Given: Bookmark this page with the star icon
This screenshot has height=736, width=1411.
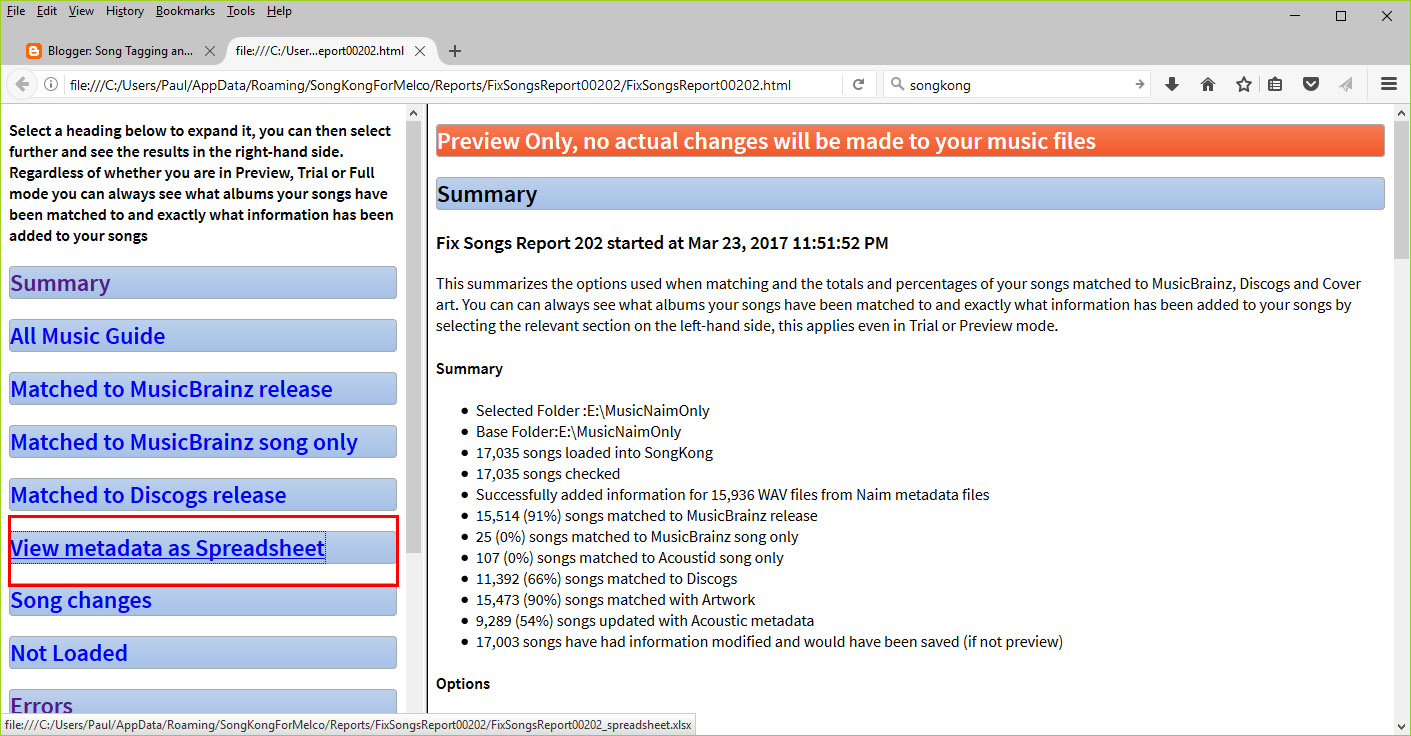Looking at the screenshot, I should (1243, 85).
